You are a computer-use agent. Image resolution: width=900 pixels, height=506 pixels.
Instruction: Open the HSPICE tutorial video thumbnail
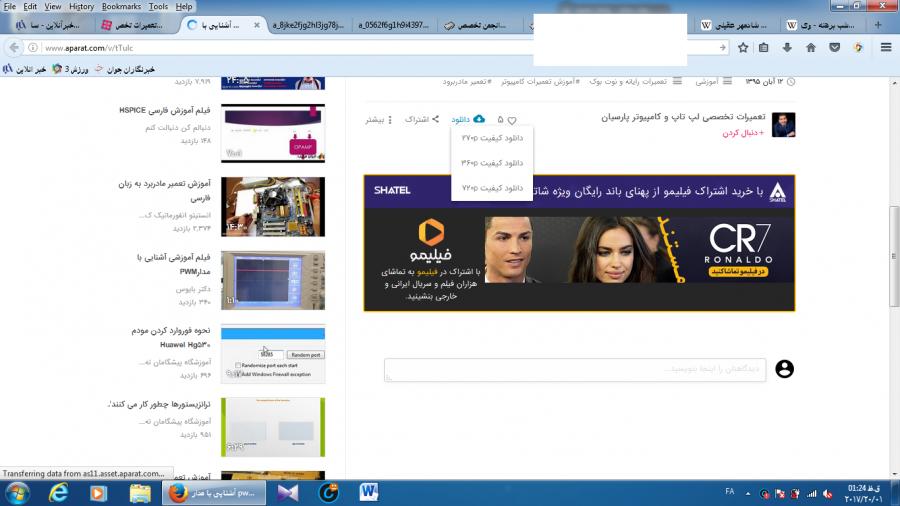(273, 133)
